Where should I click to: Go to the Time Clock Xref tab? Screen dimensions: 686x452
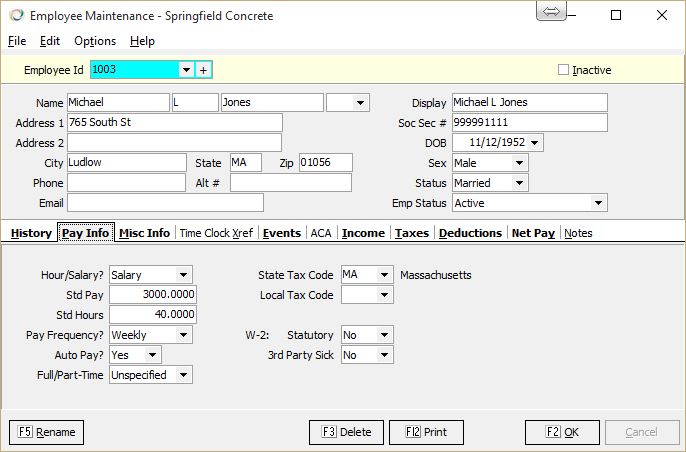[x=216, y=233]
